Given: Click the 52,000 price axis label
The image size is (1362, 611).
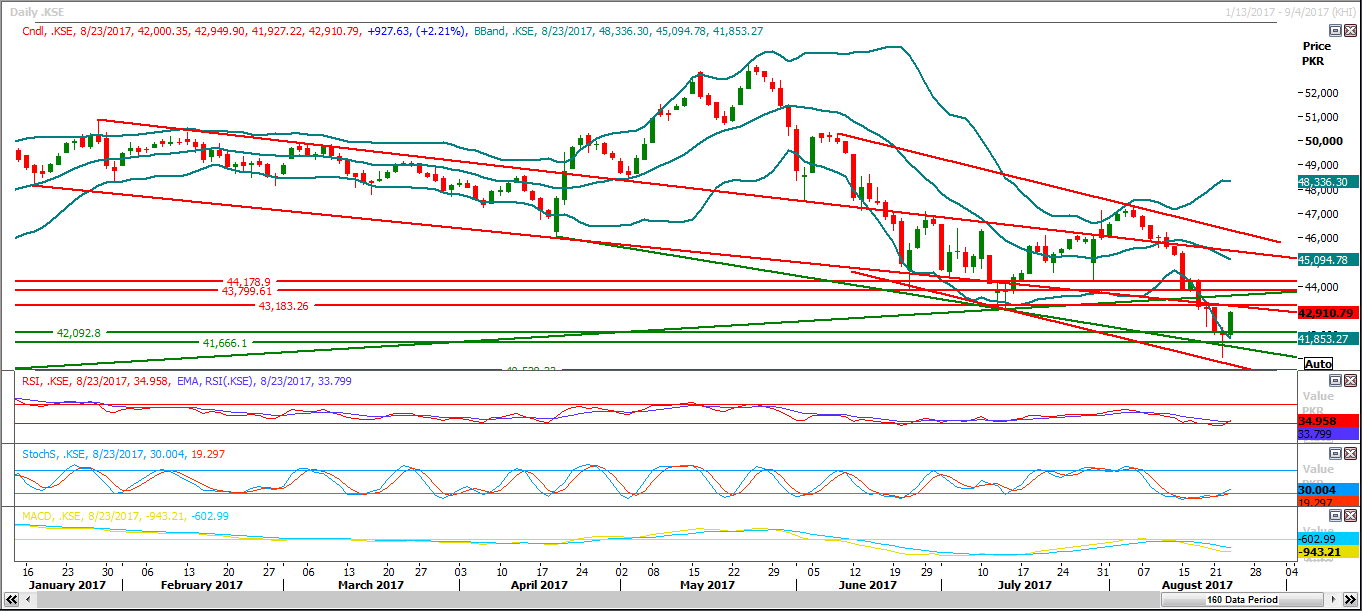Looking at the screenshot, I should (1321, 93).
